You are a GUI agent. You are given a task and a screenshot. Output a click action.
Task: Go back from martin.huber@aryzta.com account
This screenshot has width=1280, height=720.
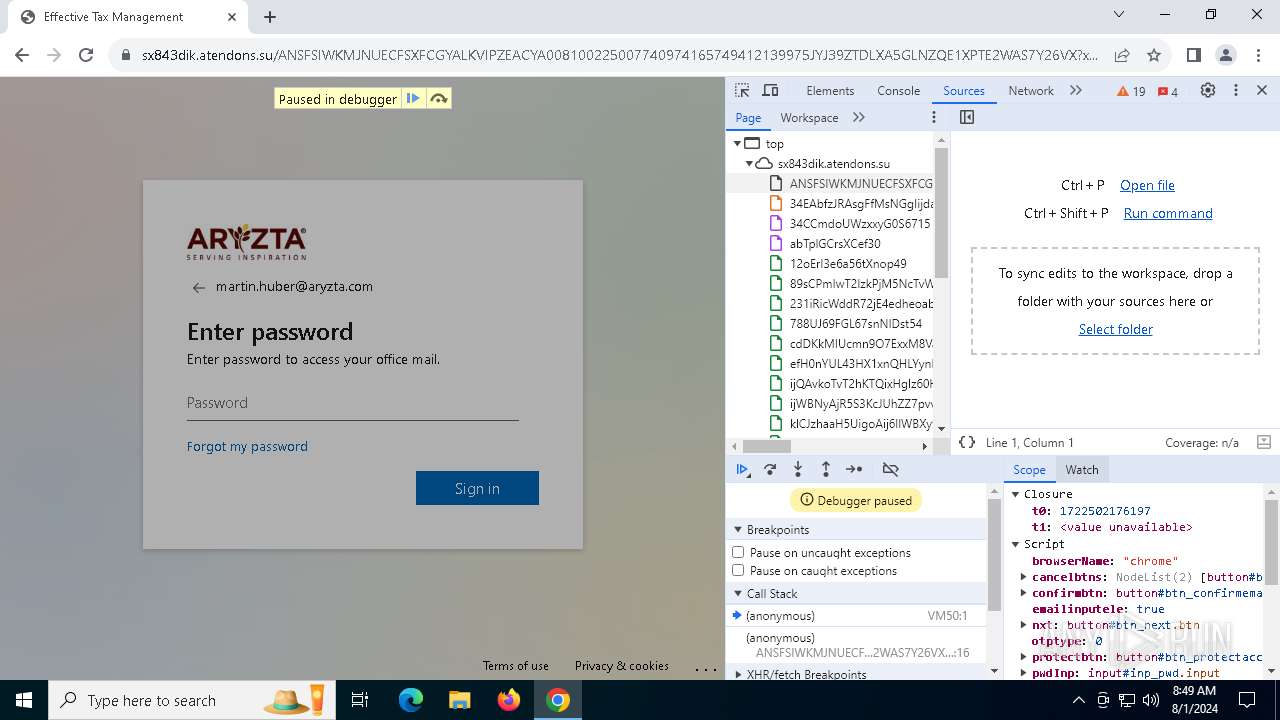click(198, 287)
